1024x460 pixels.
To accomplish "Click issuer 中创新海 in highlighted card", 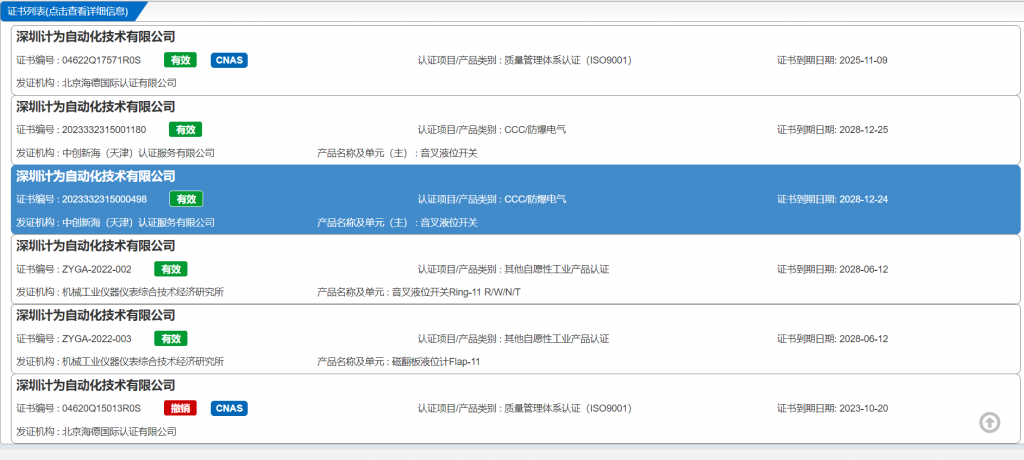I will pos(138,222).
